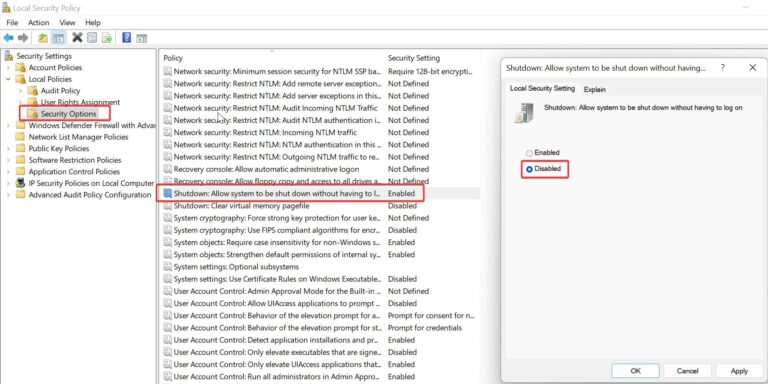The image size is (768, 384).
Task: Select the Disabled radio button
Action: (529, 169)
